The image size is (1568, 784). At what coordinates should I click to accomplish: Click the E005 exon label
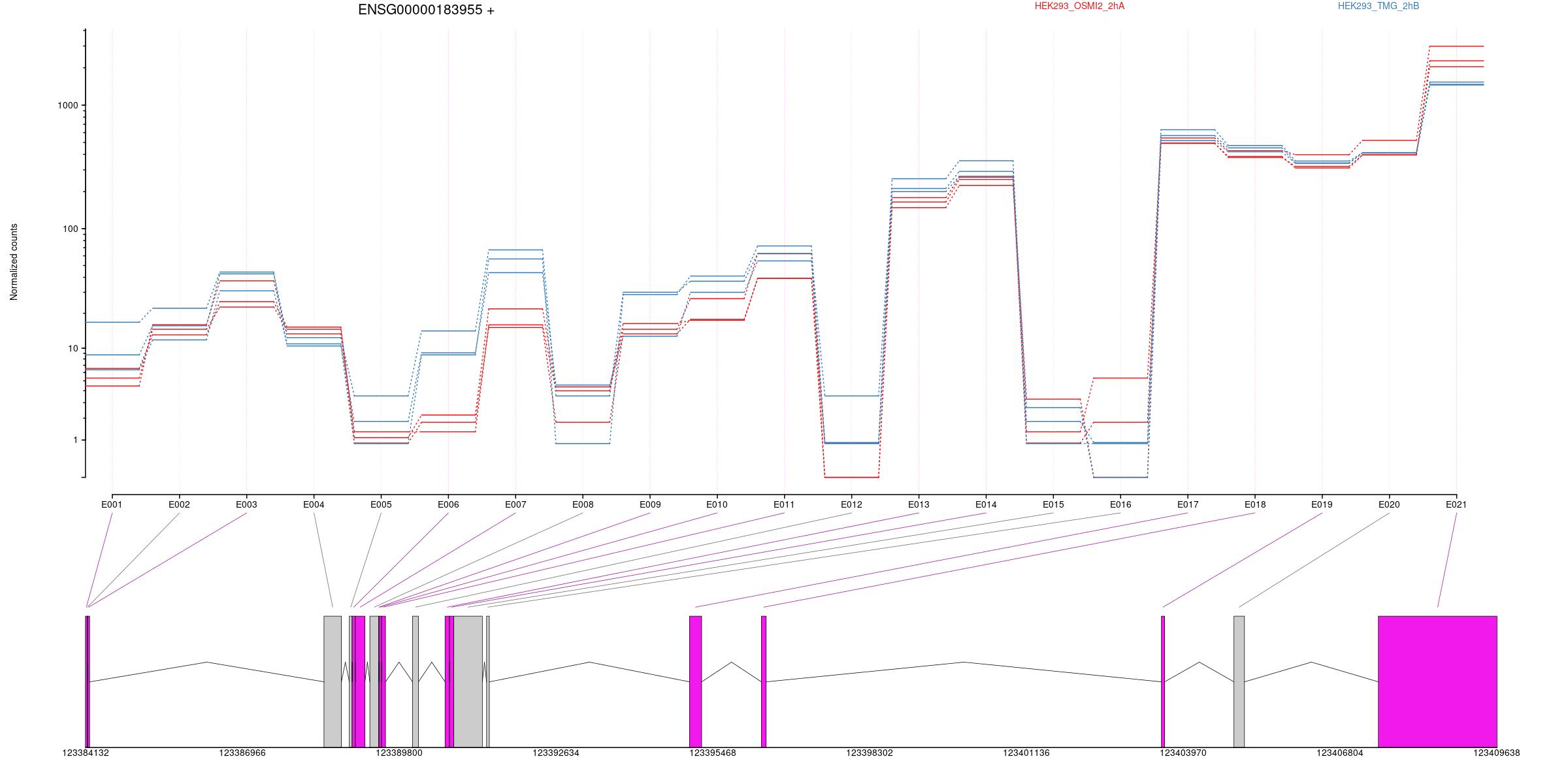coord(381,504)
